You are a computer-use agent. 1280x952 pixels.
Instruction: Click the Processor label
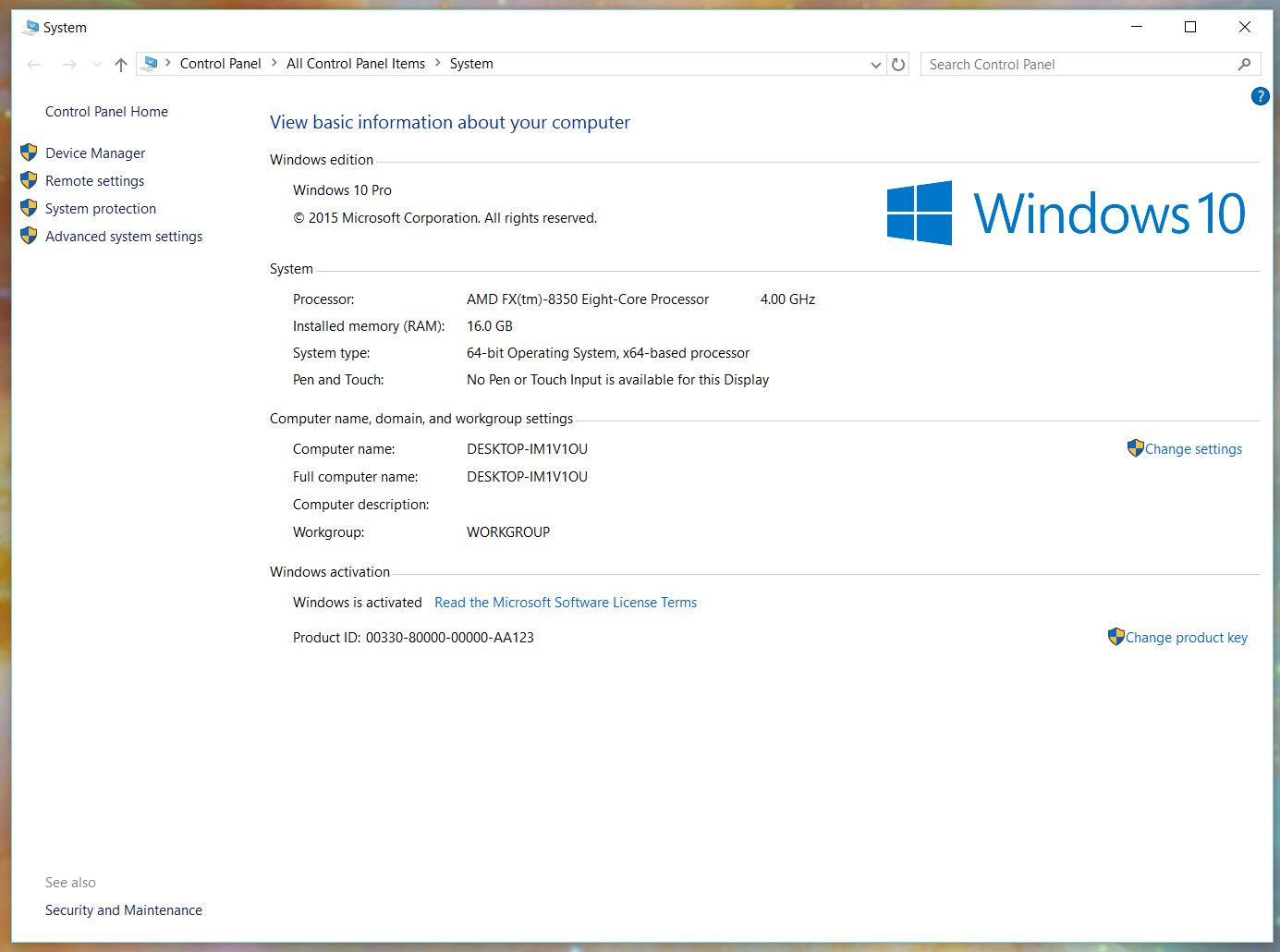click(323, 299)
